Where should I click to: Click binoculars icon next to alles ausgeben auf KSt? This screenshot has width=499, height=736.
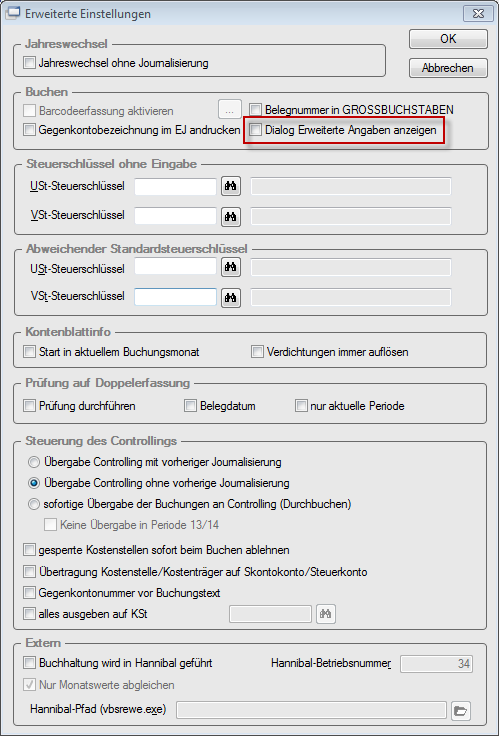click(326, 613)
